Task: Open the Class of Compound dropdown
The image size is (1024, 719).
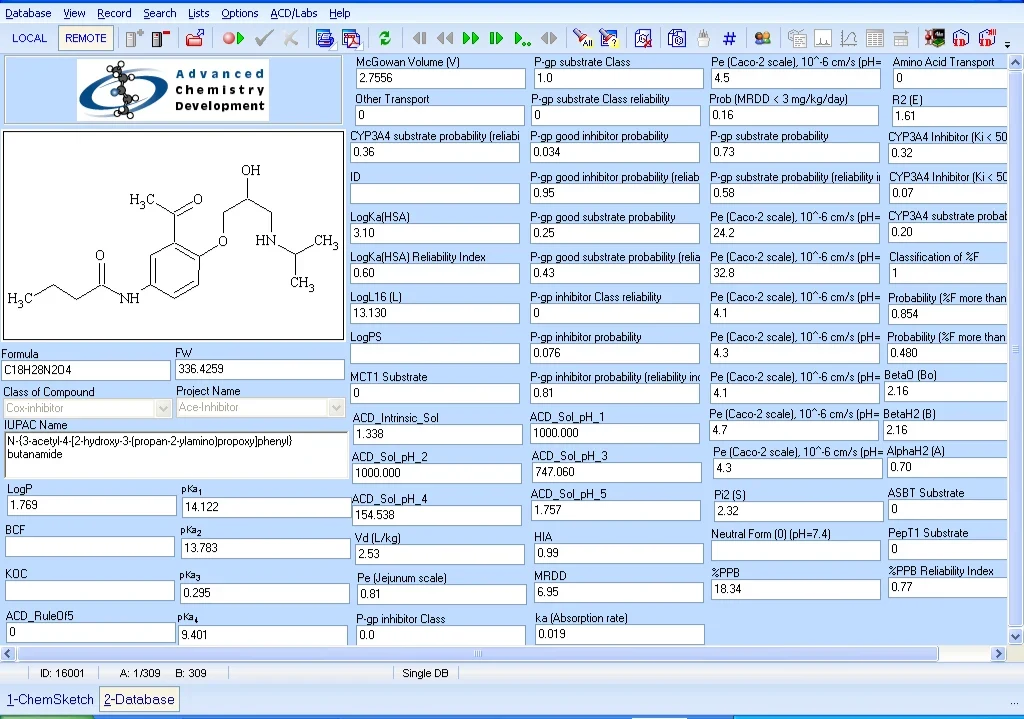Action: point(163,408)
